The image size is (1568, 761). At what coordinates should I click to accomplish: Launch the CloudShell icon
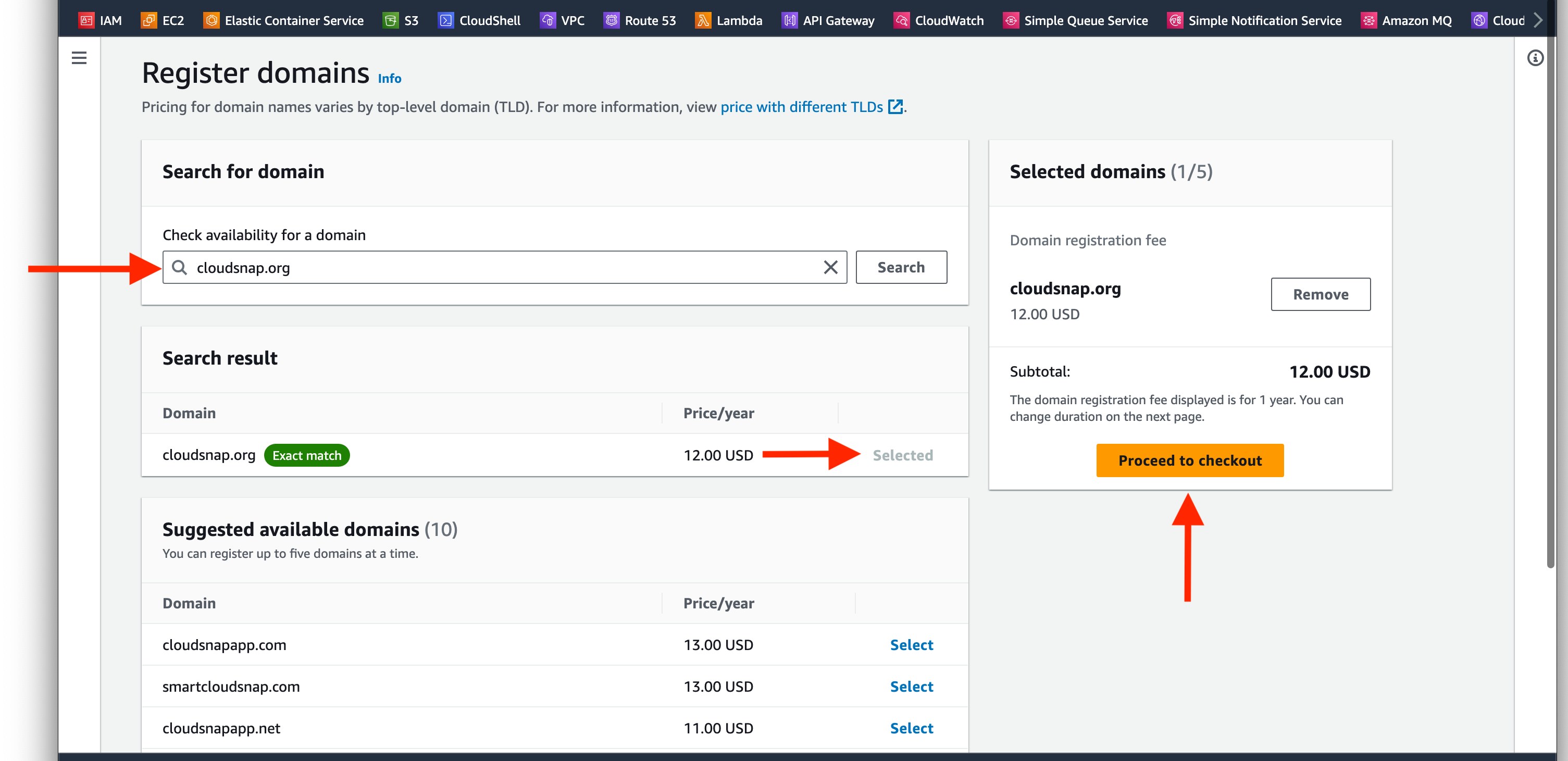[x=445, y=20]
